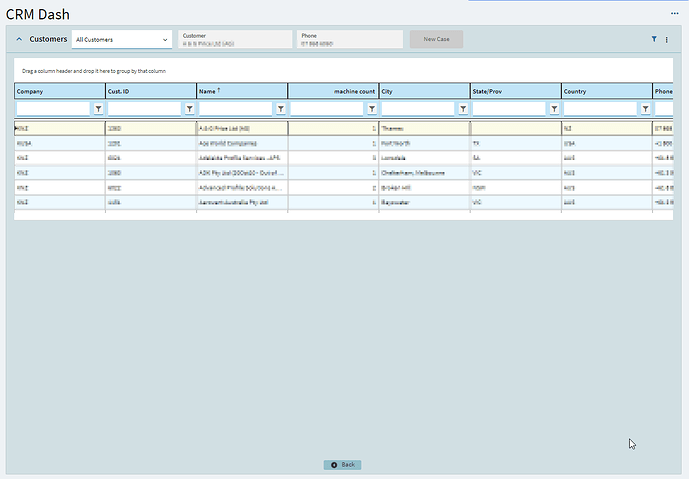
Task: Select the Cheltenham, Melbourne customer row
Action: click(344, 173)
